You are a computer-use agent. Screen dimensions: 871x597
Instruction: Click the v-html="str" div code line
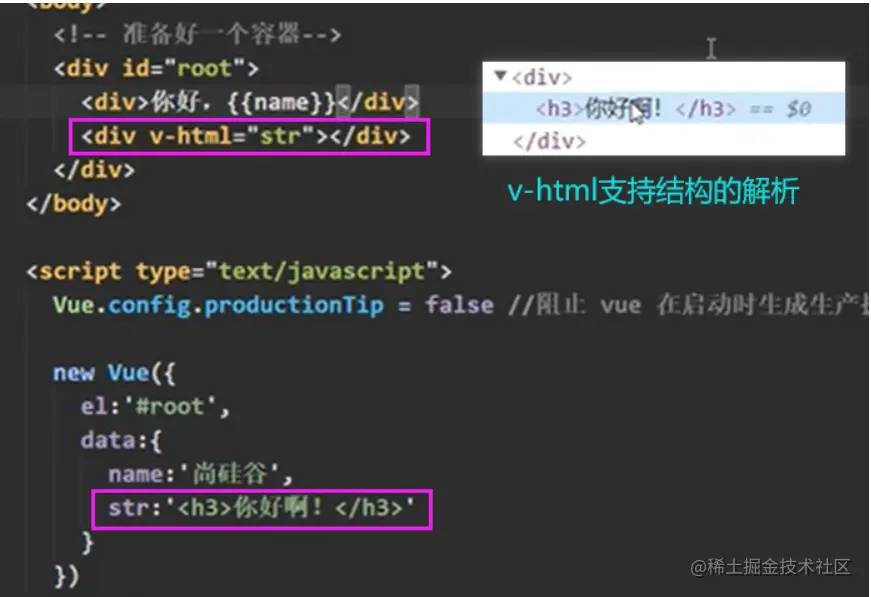pyautogui.click(x=246, y=136)
